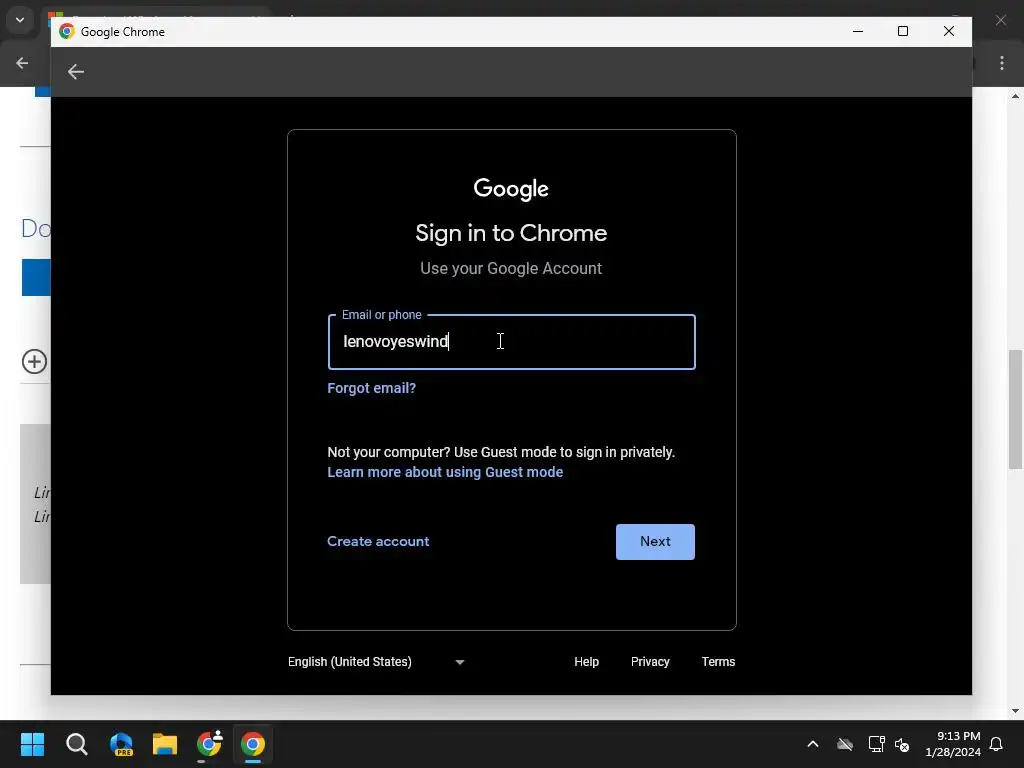This screenshot has height=768, width=1024.
Task: Click the network display tray icon
Action: pos(876,744)
